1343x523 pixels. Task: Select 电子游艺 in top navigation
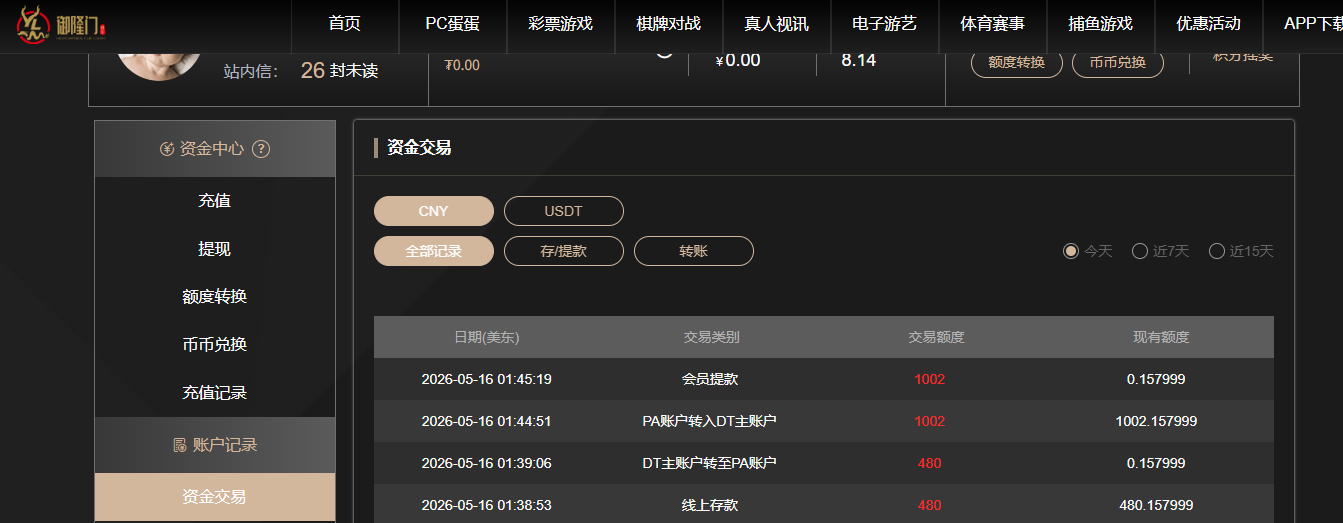(x=884, y=24)
